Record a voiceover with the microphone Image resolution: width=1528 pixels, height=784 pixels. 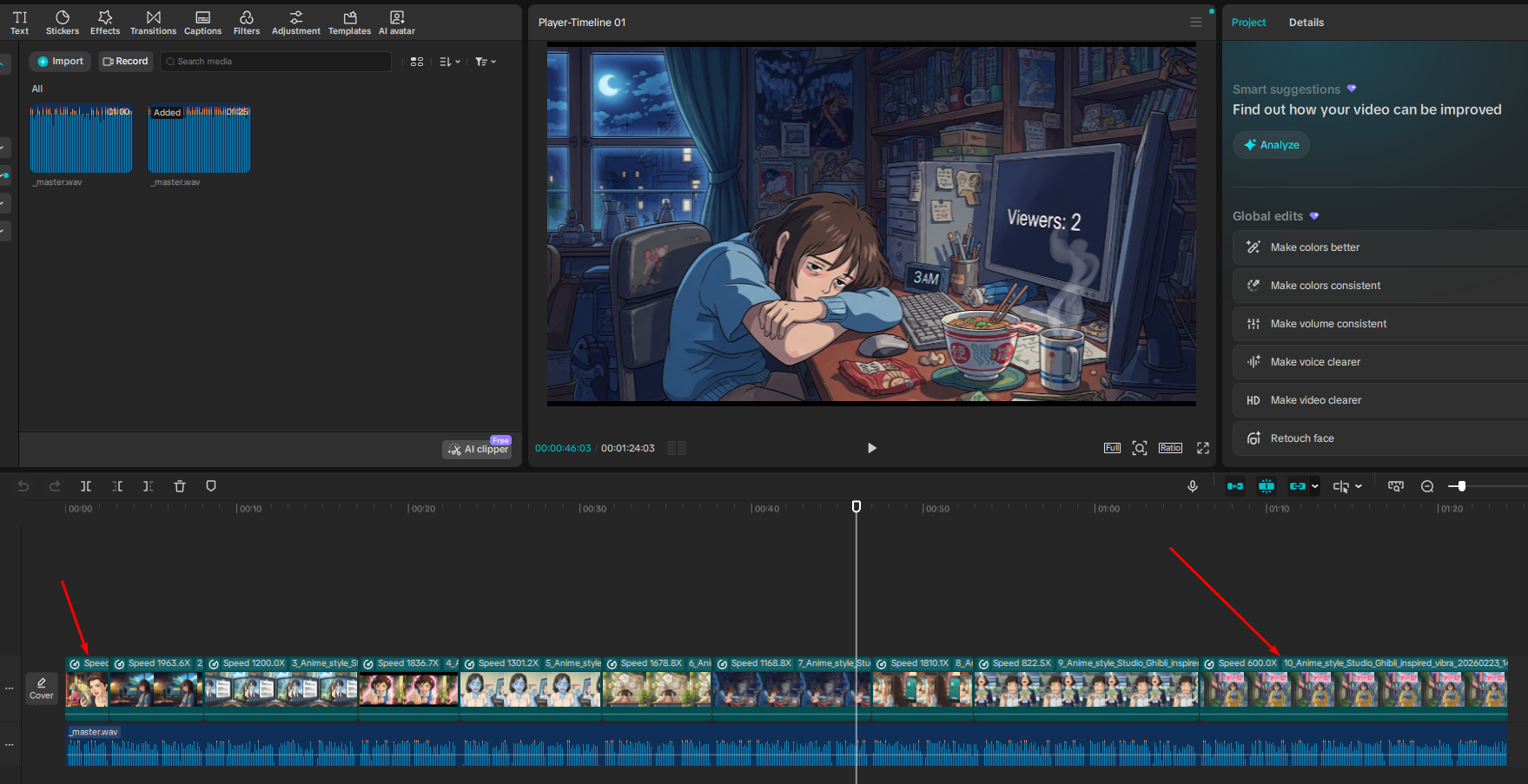point(1193,486)
